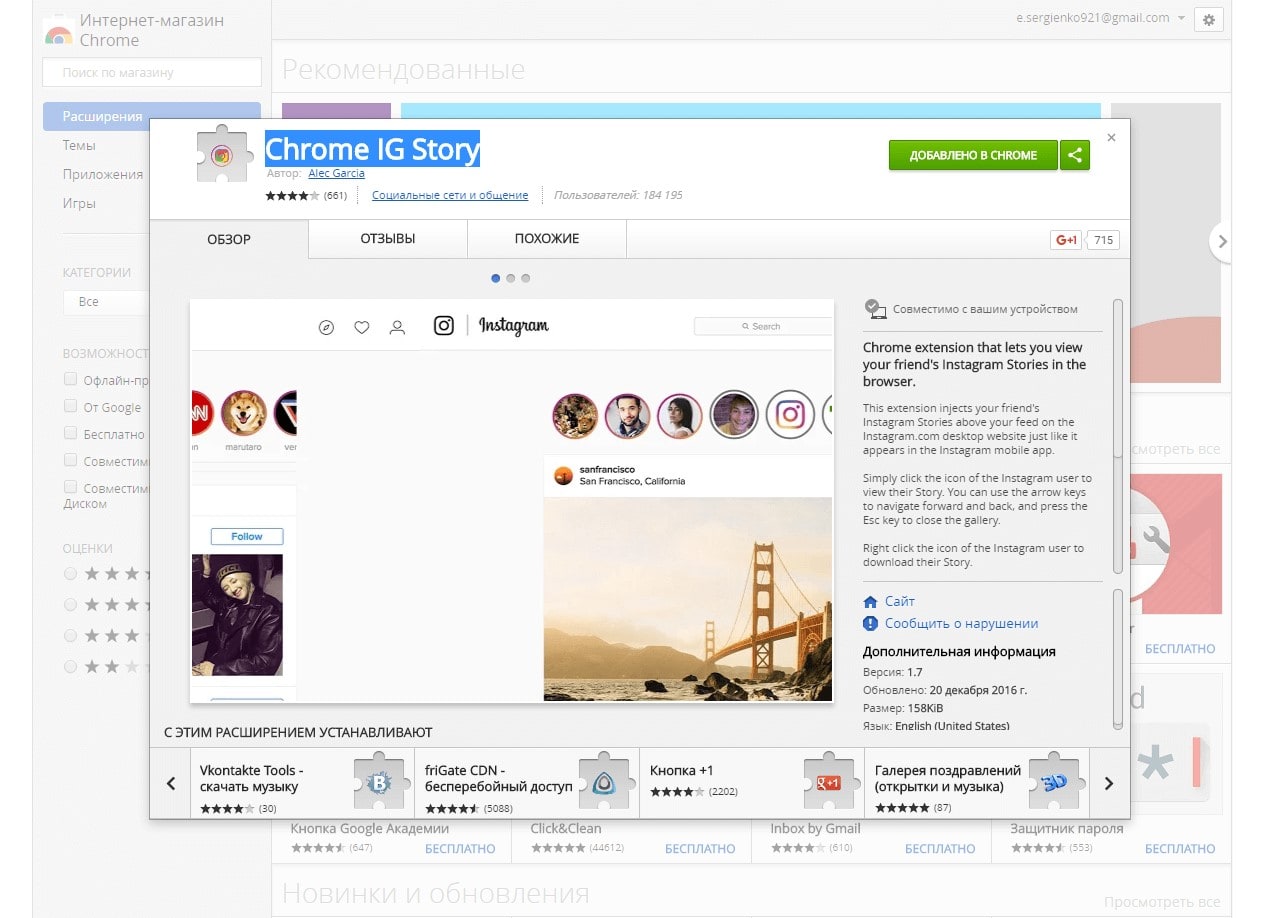This screenshot has width=1280, height=918.
Task: Select the second star rating radio button
Action: coord(70,604)
